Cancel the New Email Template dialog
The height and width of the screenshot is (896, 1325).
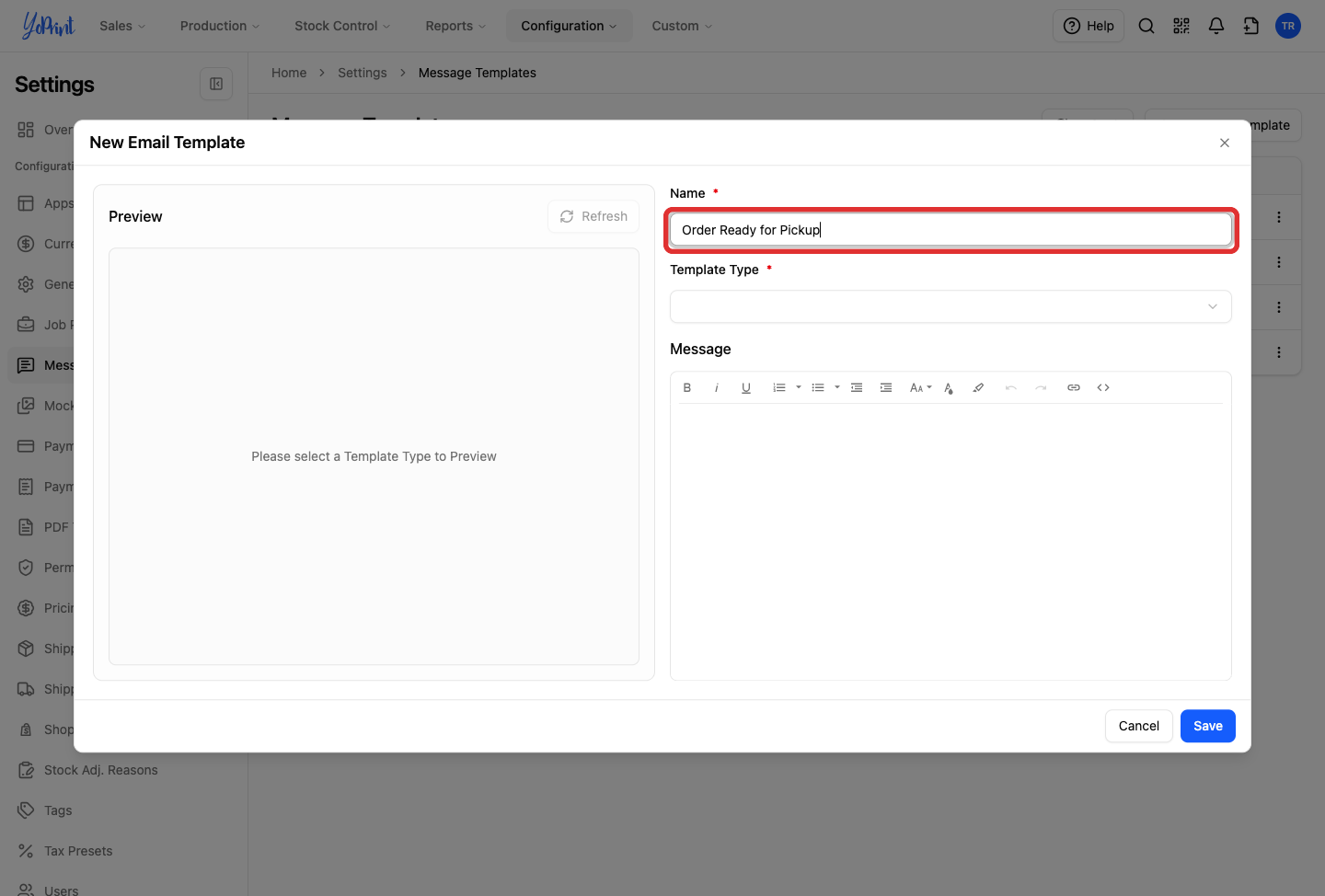tap(1139, 726)
